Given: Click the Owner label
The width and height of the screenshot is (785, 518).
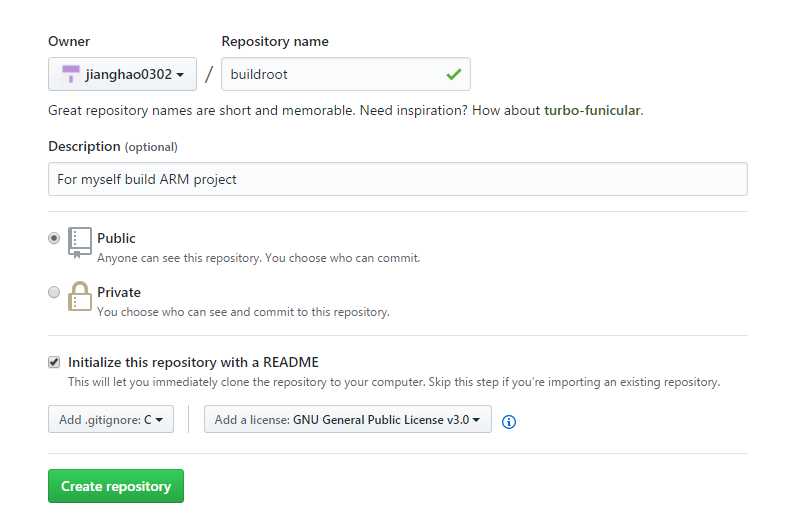Looking at the screenshot, I should [x=69, y=42].
